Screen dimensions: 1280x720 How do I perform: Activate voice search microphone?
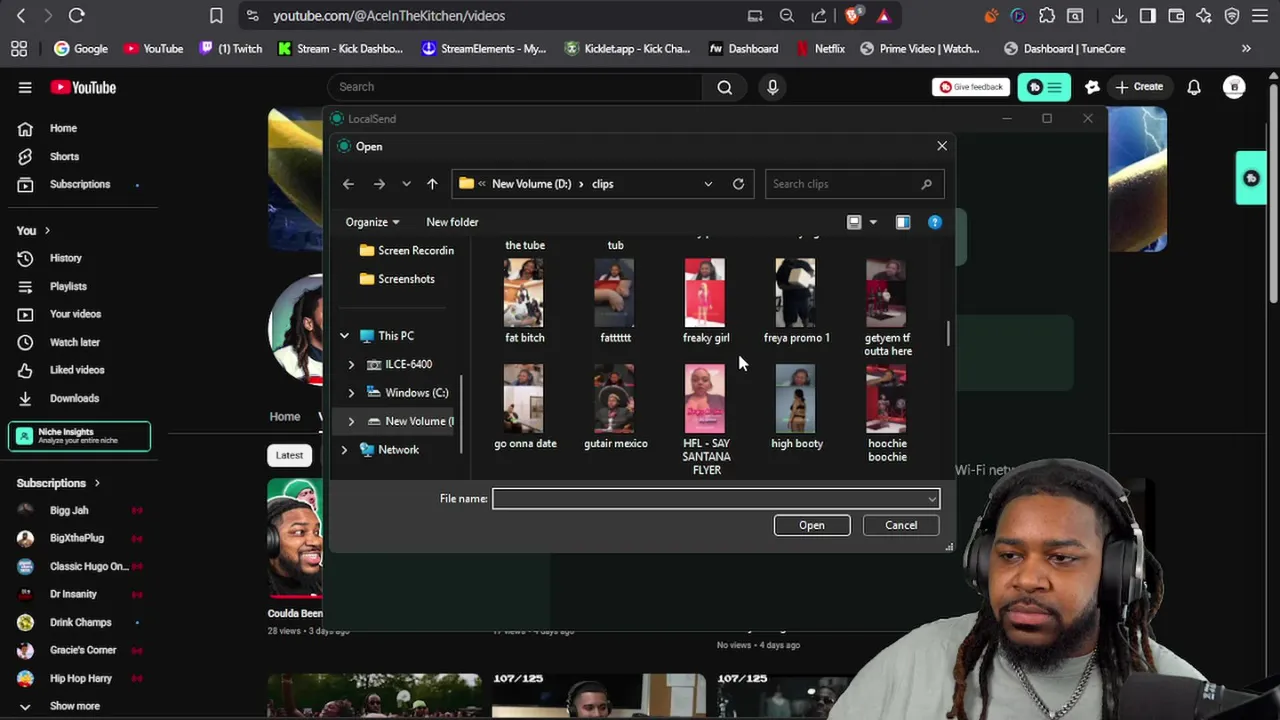(772, 87)
